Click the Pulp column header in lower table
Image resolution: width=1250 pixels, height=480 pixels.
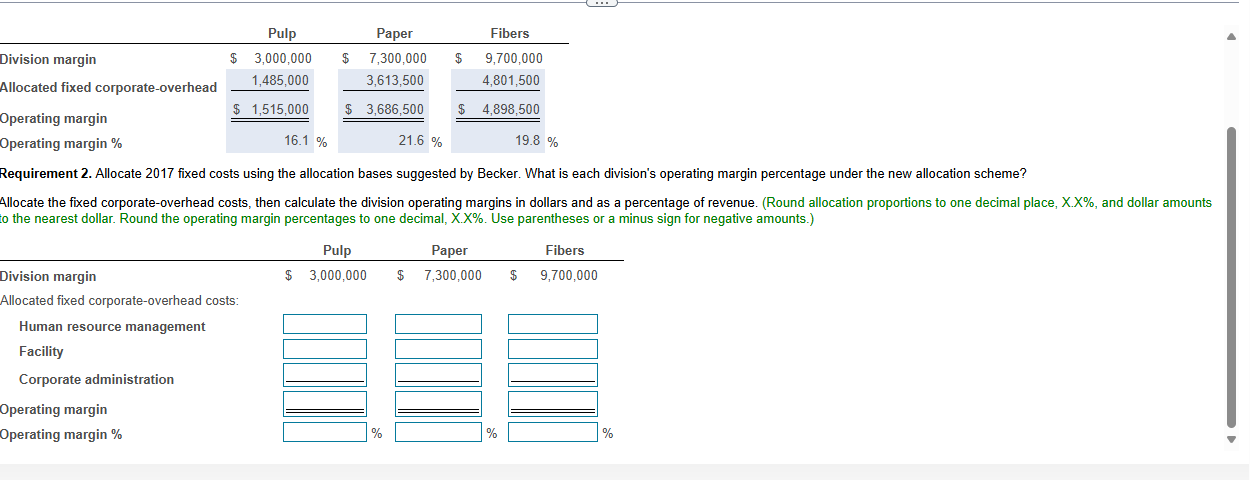tap(337, 250)
